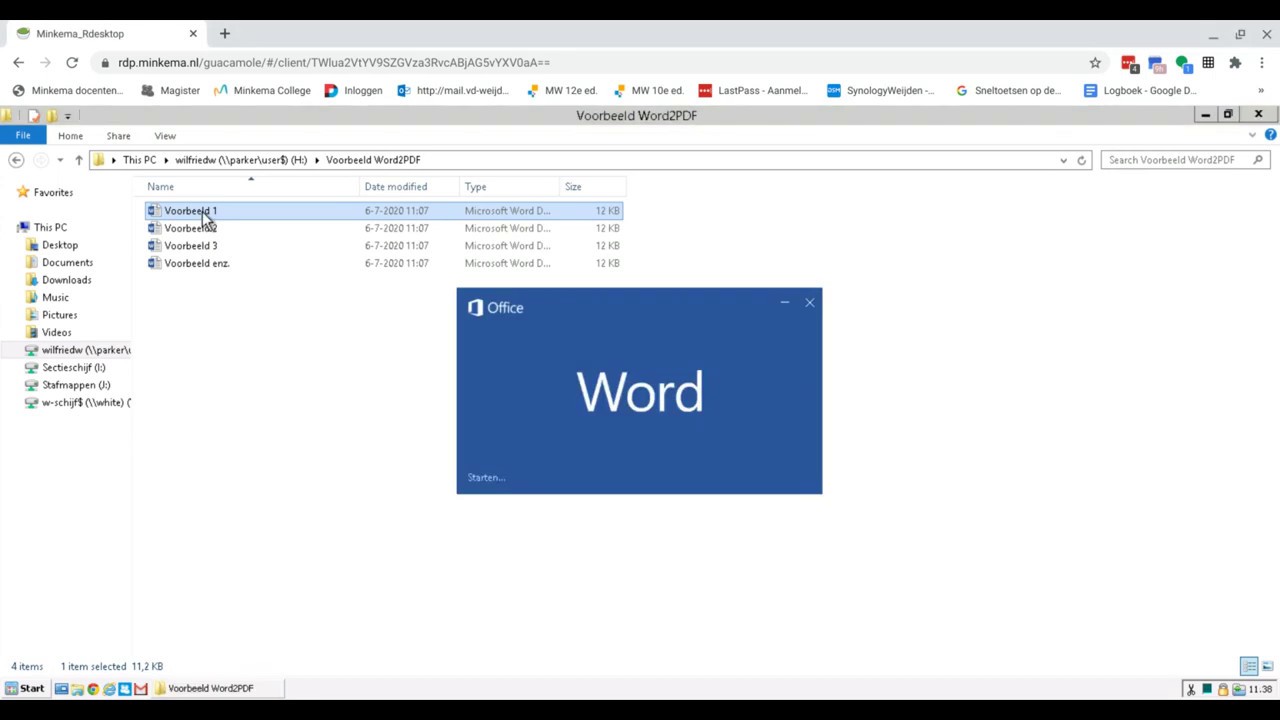Close the Word splash screen

(x=809, y=302)
